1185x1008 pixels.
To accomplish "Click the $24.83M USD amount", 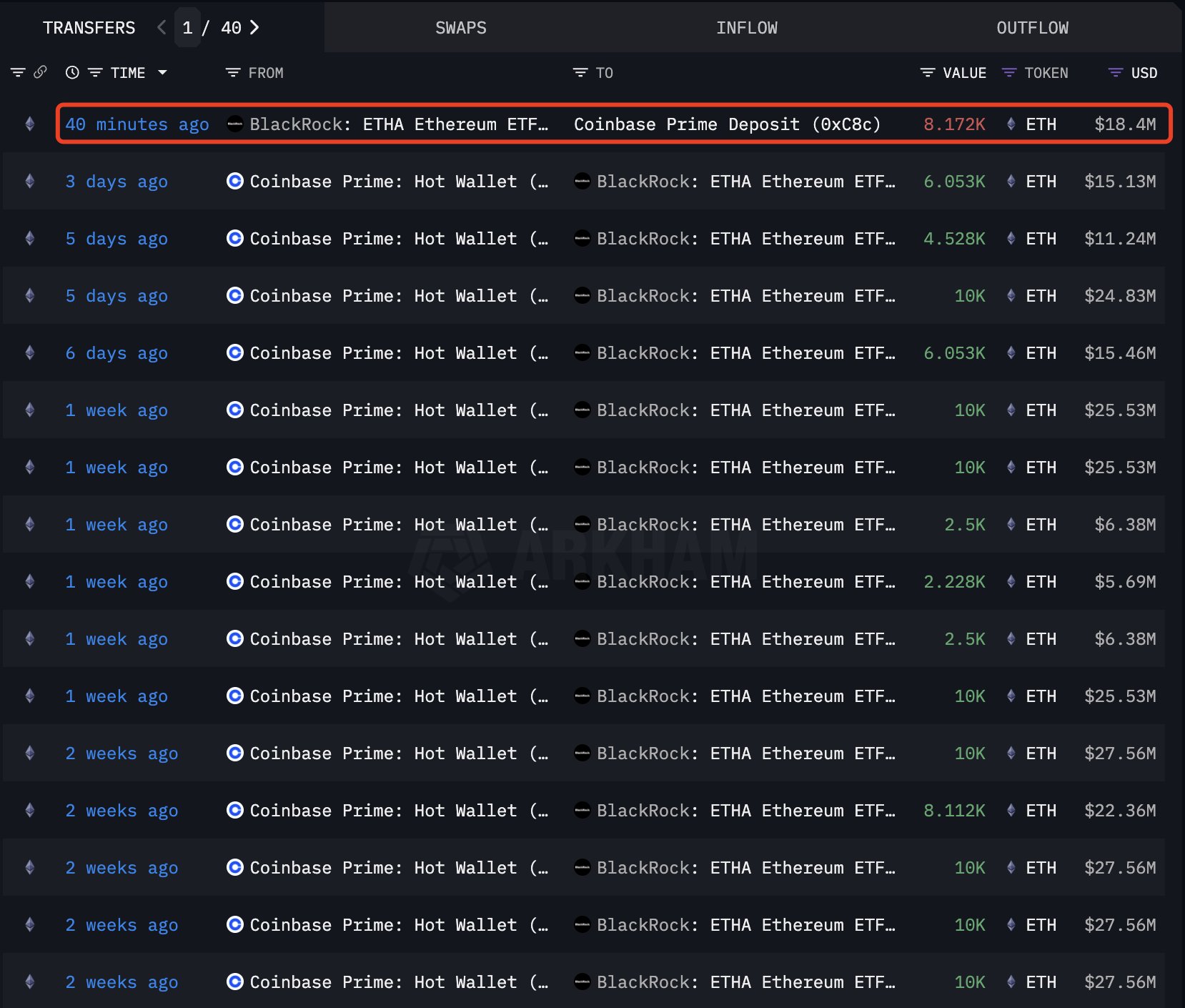I will click(1120, 296).
